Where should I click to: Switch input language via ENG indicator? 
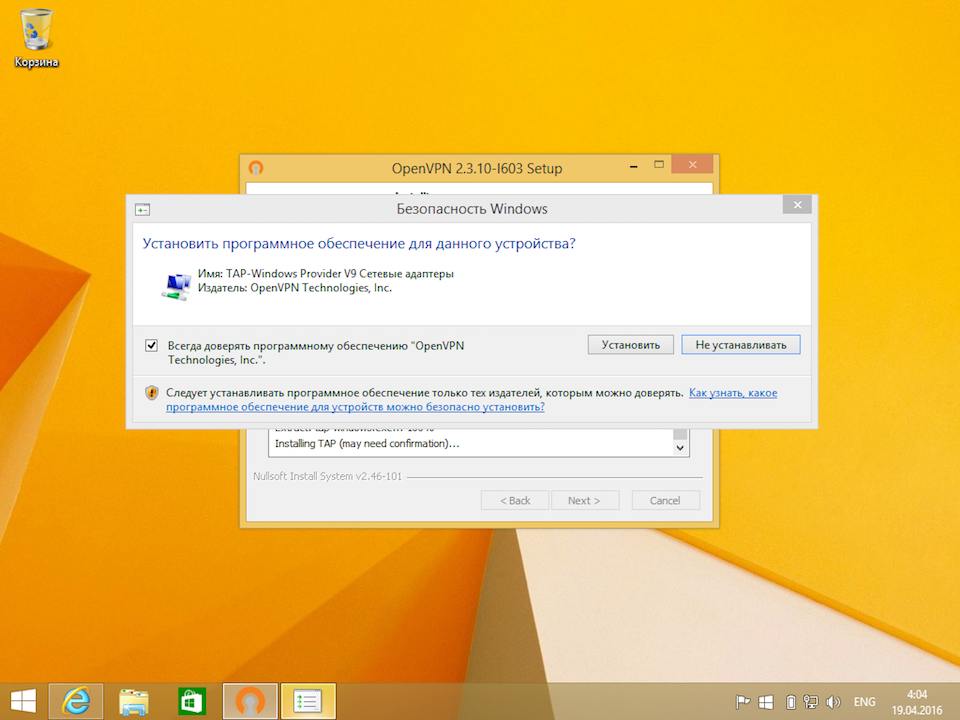[x=864, y=702]
